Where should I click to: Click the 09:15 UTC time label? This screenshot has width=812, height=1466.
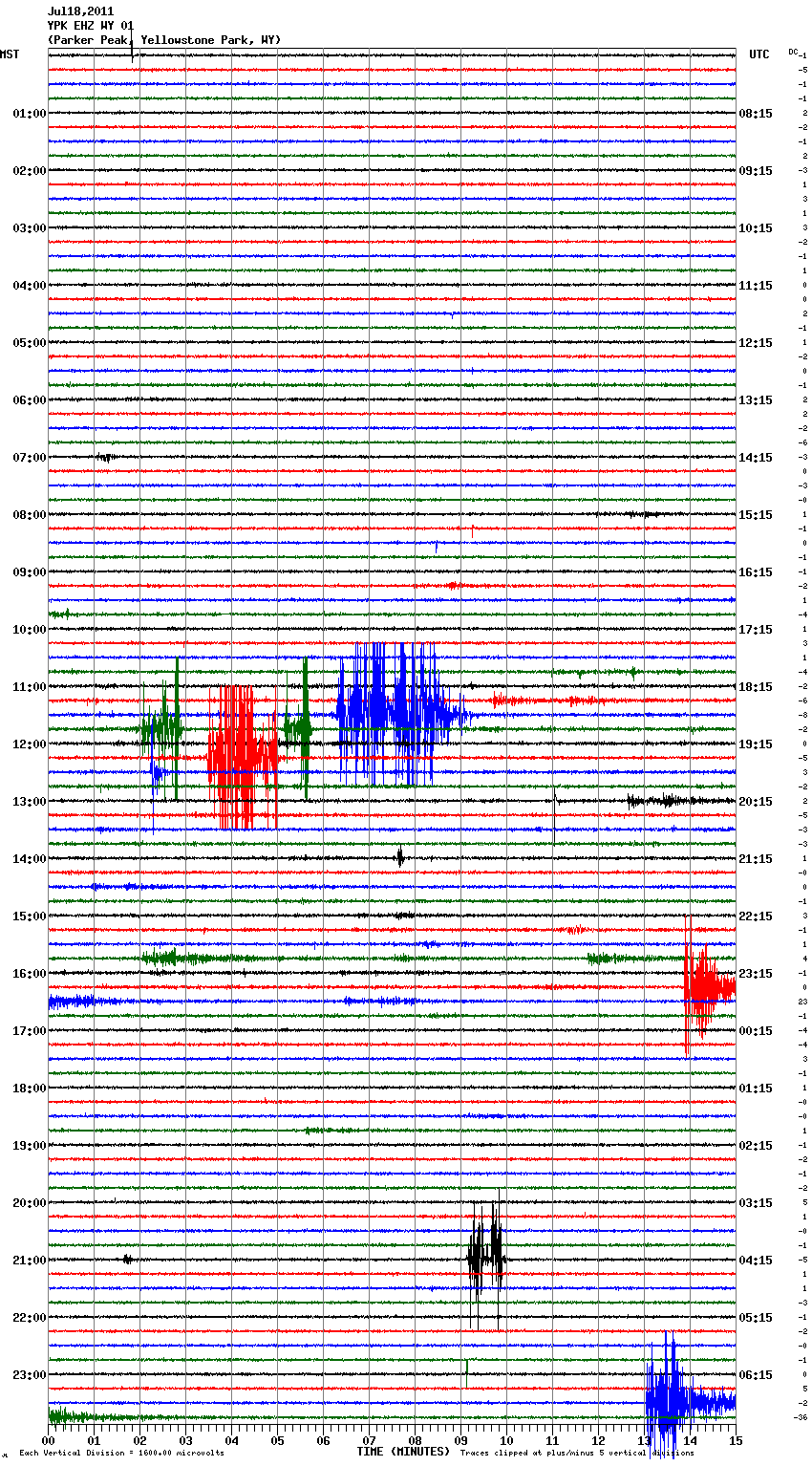tap(756, 171)
